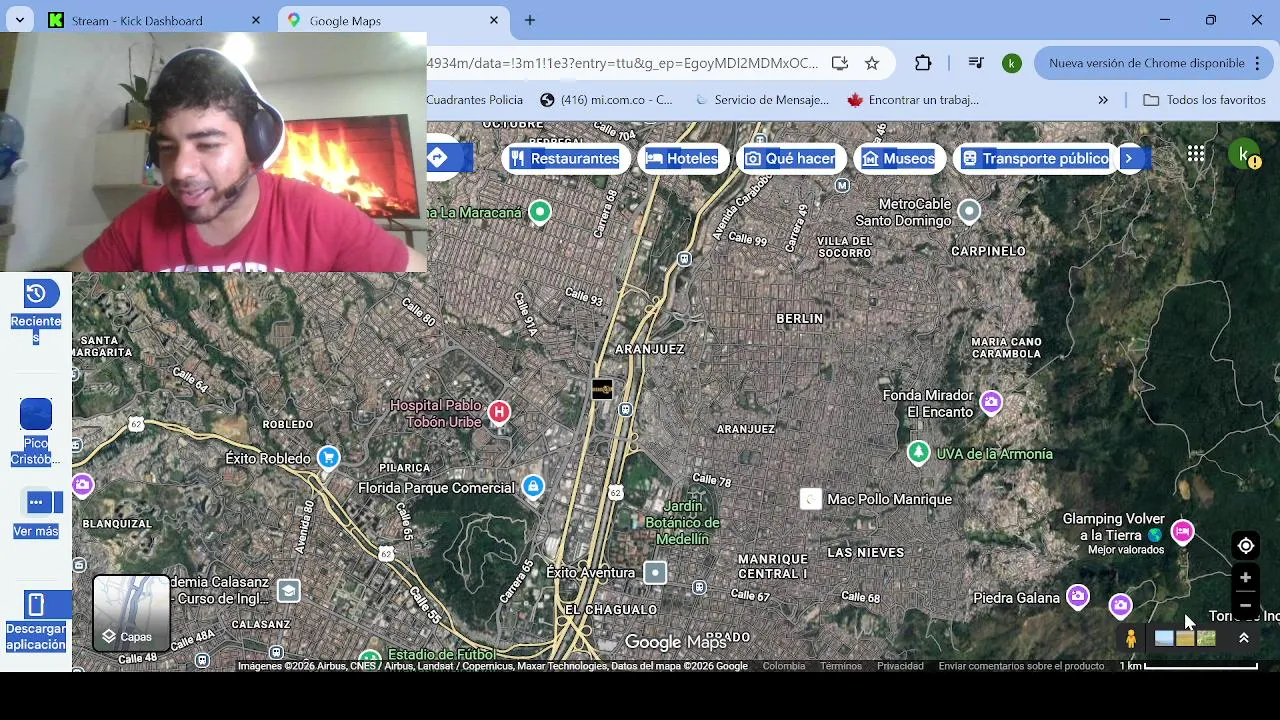Open the Jardín Botánico de Medellín label
Viewport: 1280px width, 720px height.
[682, 522]
